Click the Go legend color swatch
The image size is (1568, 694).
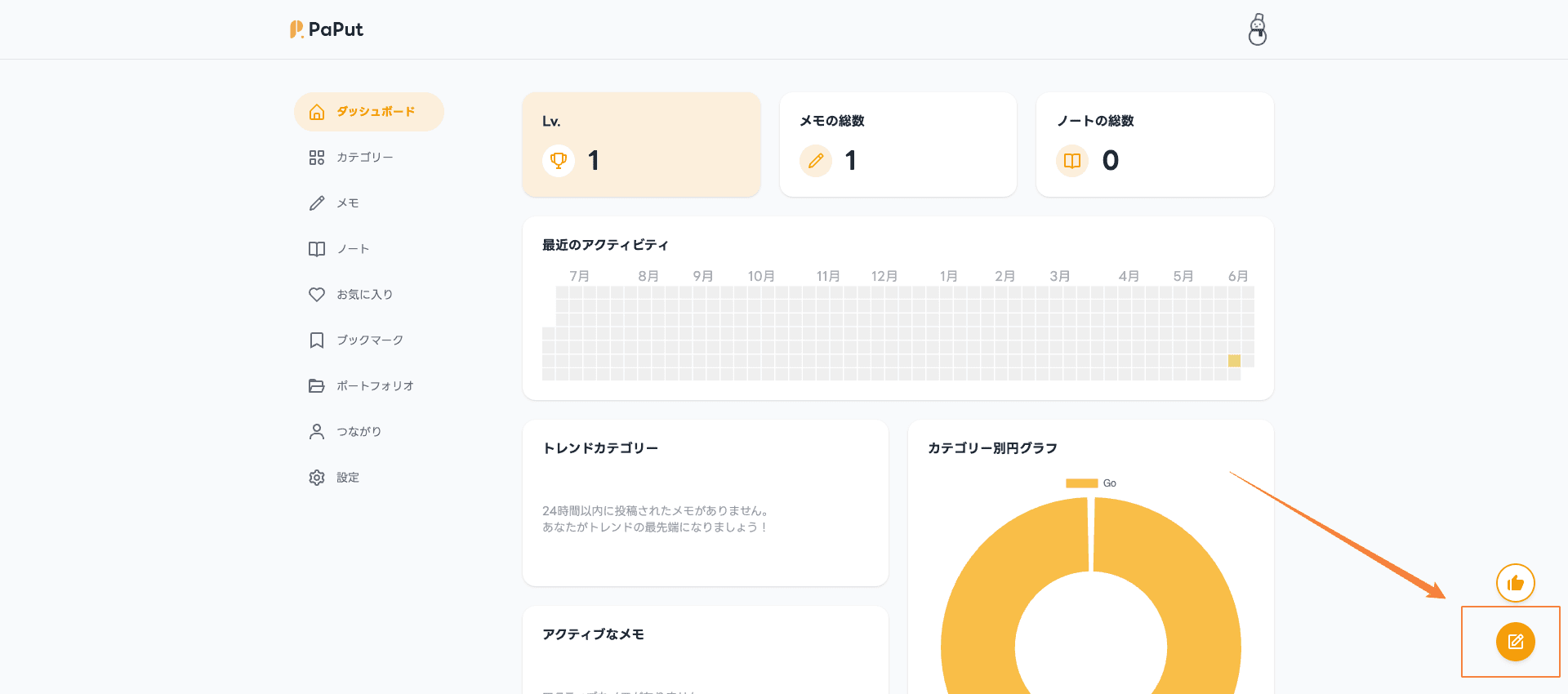tap(1081, 483)
